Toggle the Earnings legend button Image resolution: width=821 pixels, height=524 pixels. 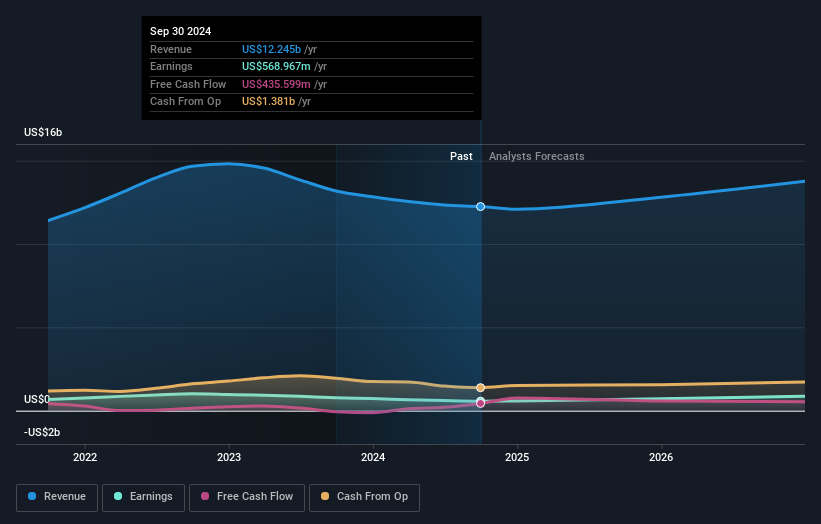tap(143, 497)
